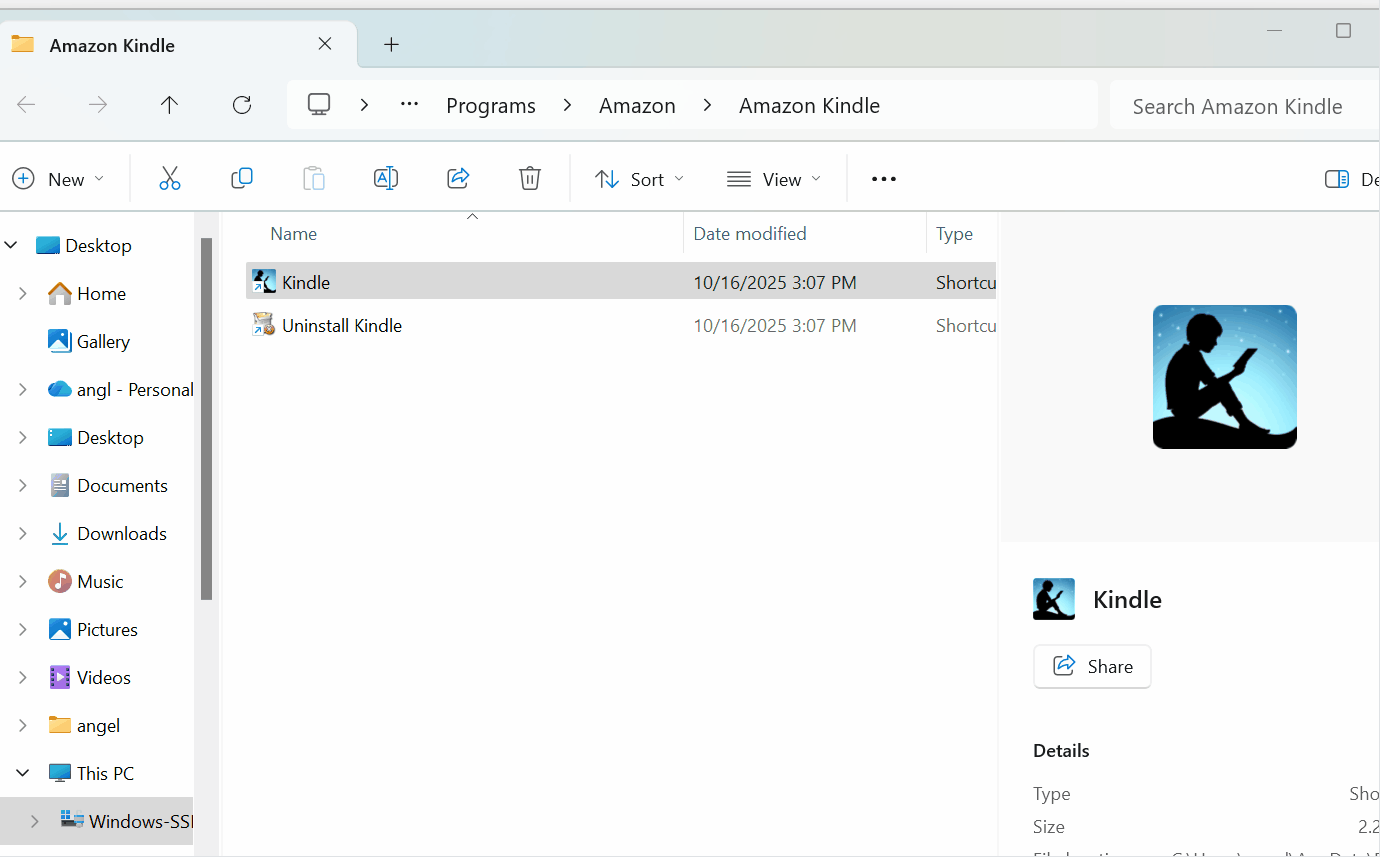Refresh the current folder view
The width and height of the screenshot is (1380, 857).
click(242, 105)
